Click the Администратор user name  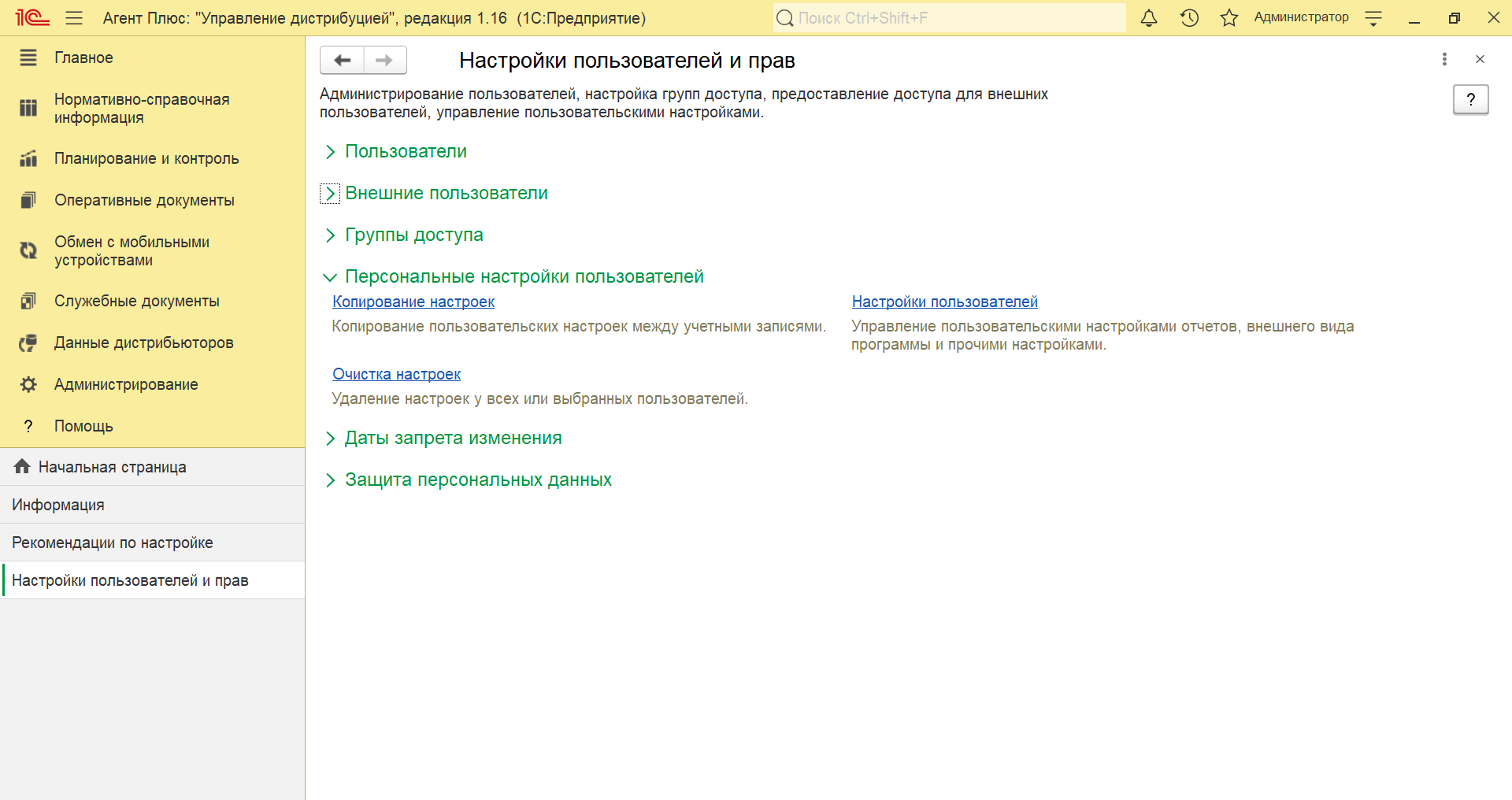pyautogui.click(x=1301, y=17)
